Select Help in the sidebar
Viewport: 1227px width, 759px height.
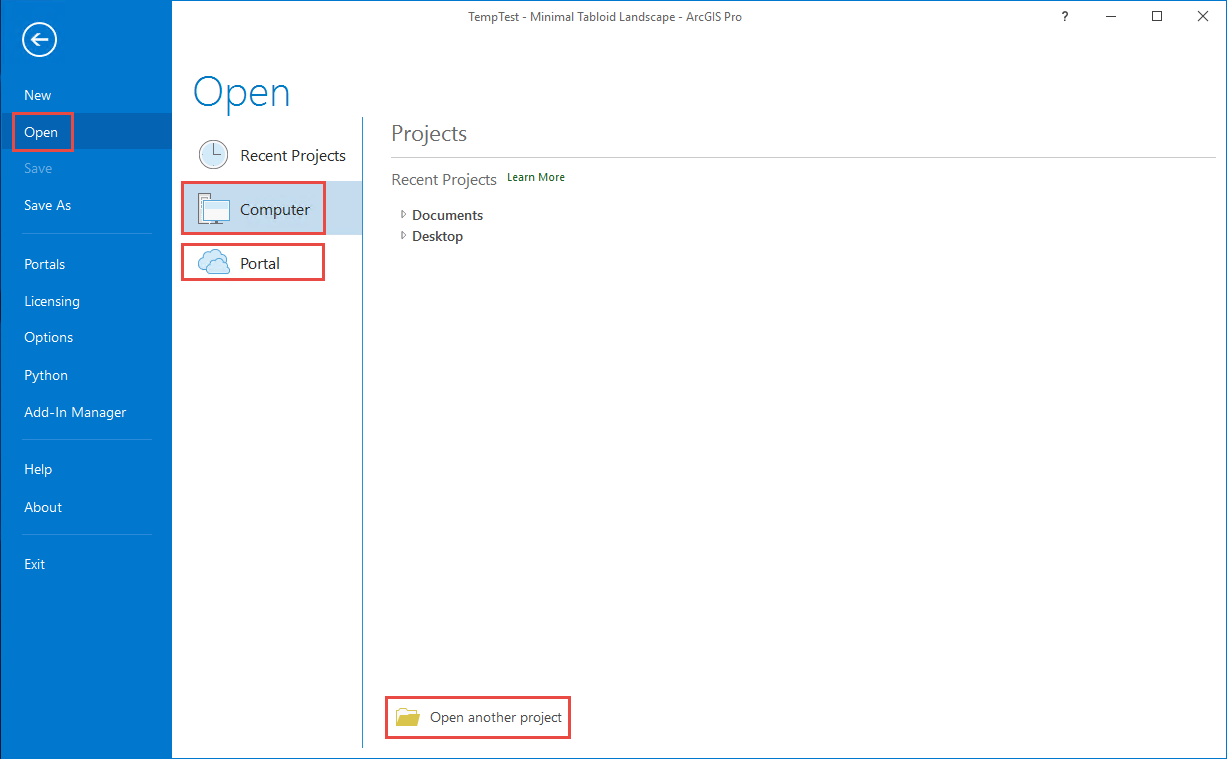coord(38,469)
